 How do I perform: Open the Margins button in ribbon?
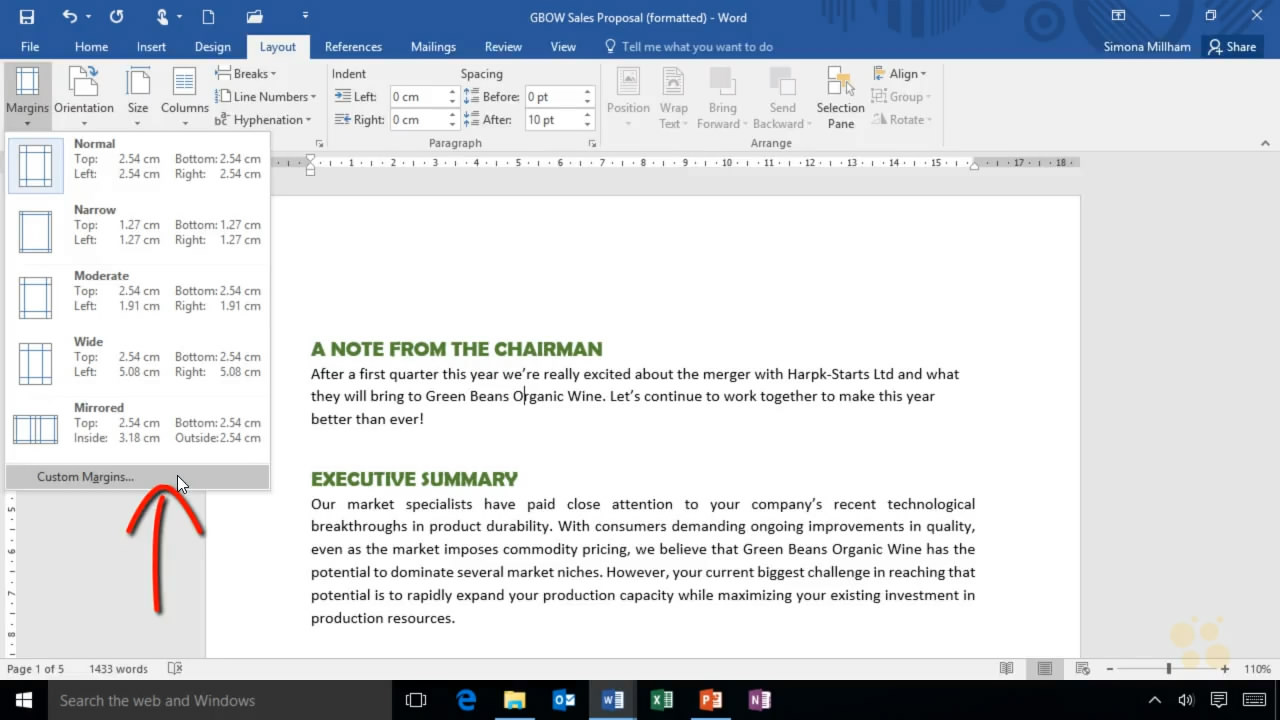pyautogui.click(x=27, y=97)
